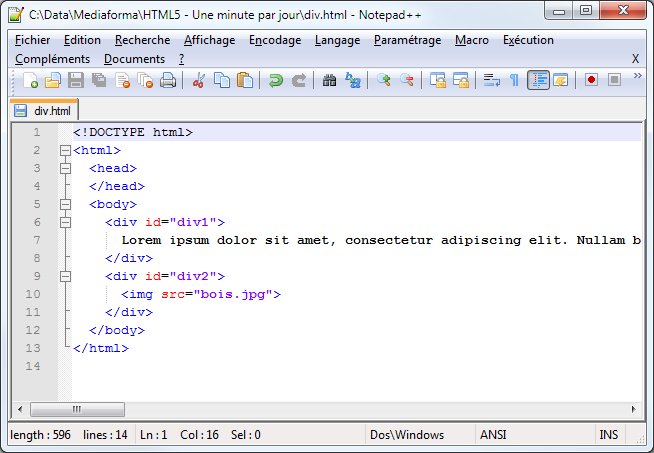
Task: Click the Open file folder icon
Action: tap(53, 81)
